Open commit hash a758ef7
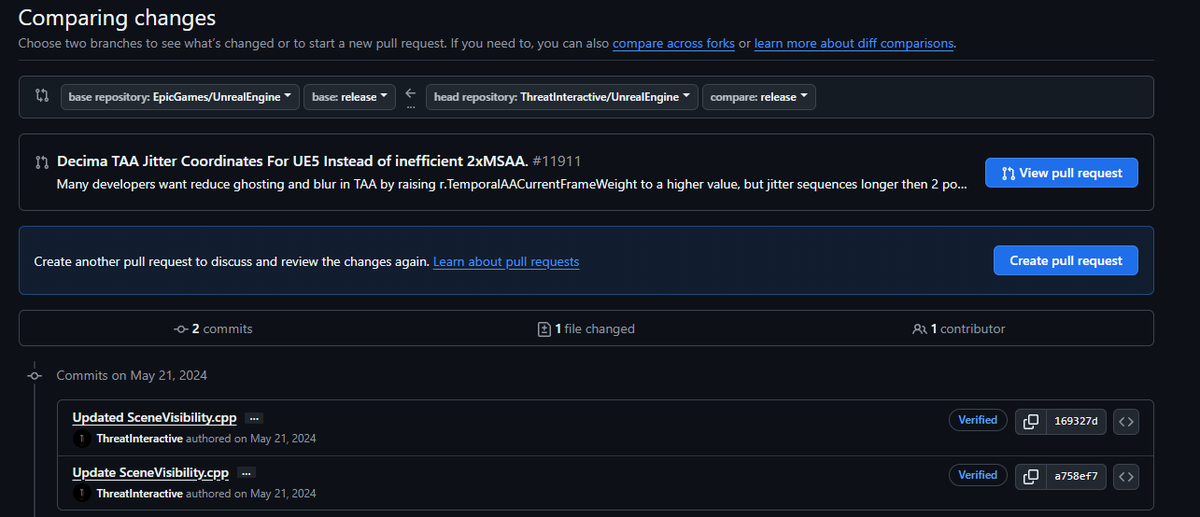The image size is (1200, 517). [x=1076, y=476]
